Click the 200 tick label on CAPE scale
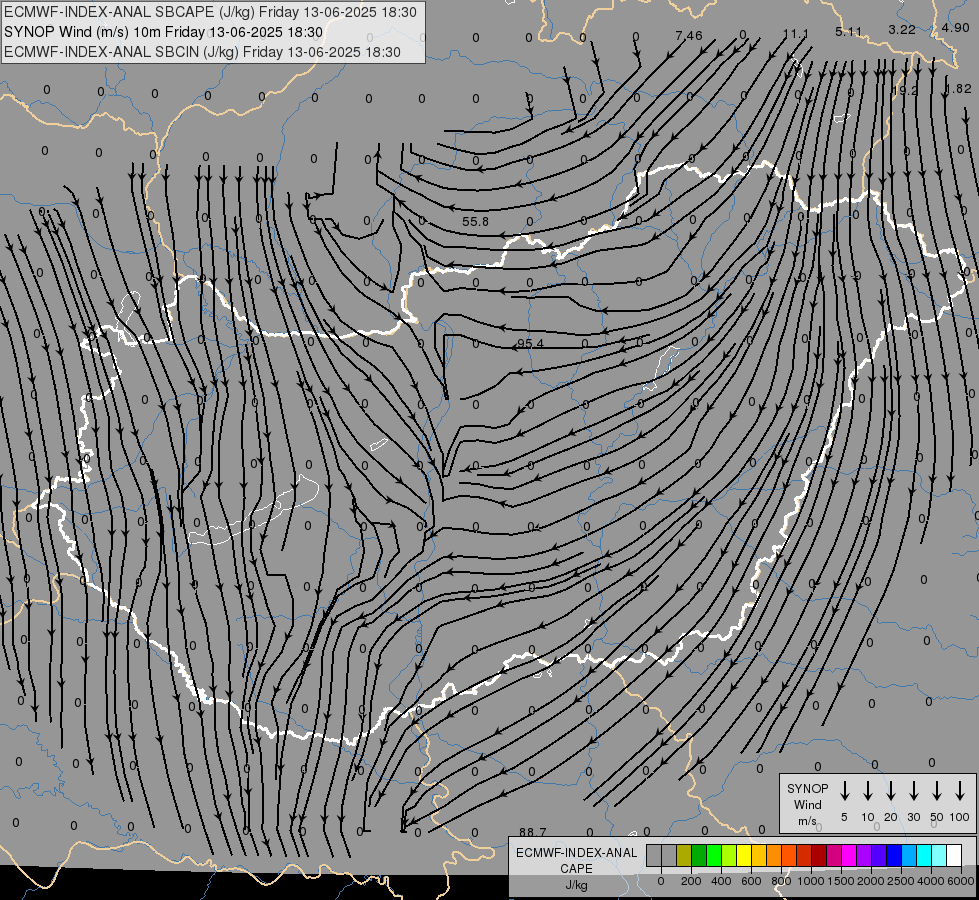 click(691, 881)
